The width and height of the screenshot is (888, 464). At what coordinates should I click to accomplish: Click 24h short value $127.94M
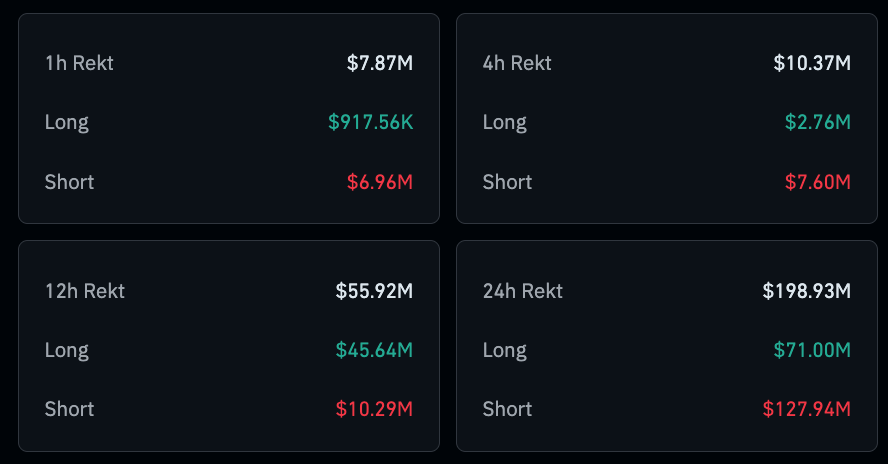(806, 409)
